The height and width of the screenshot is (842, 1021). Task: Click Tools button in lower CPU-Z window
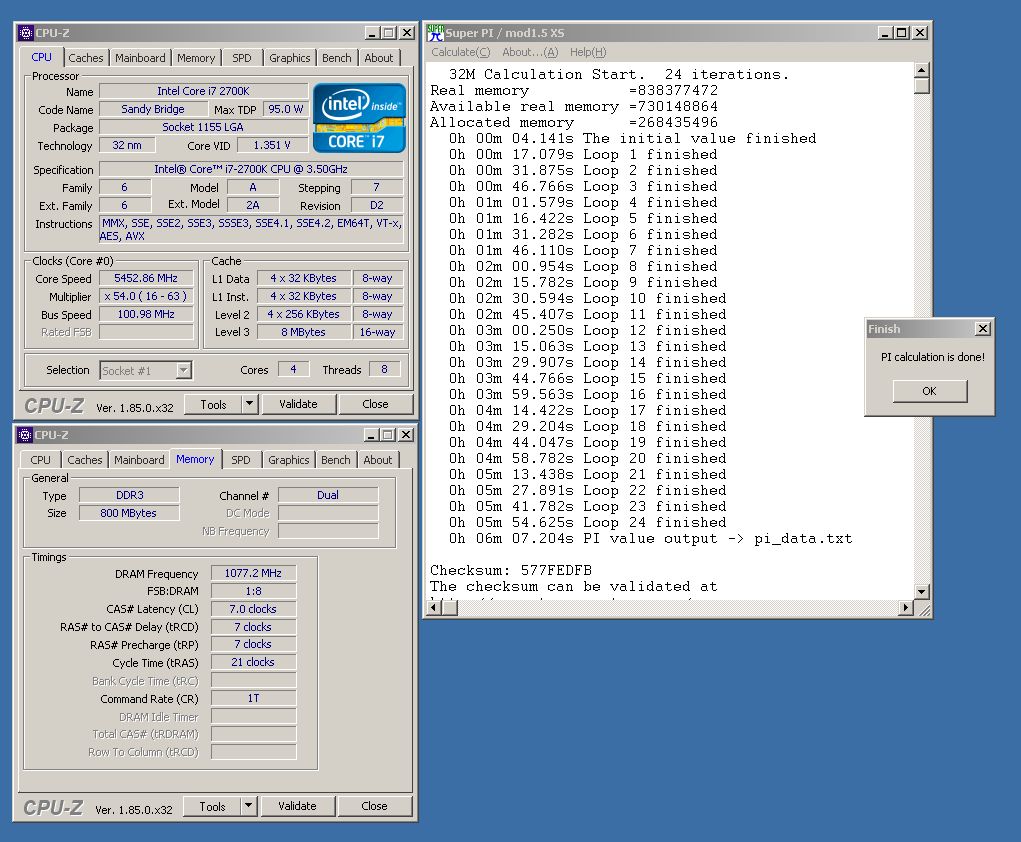(212, 806)
